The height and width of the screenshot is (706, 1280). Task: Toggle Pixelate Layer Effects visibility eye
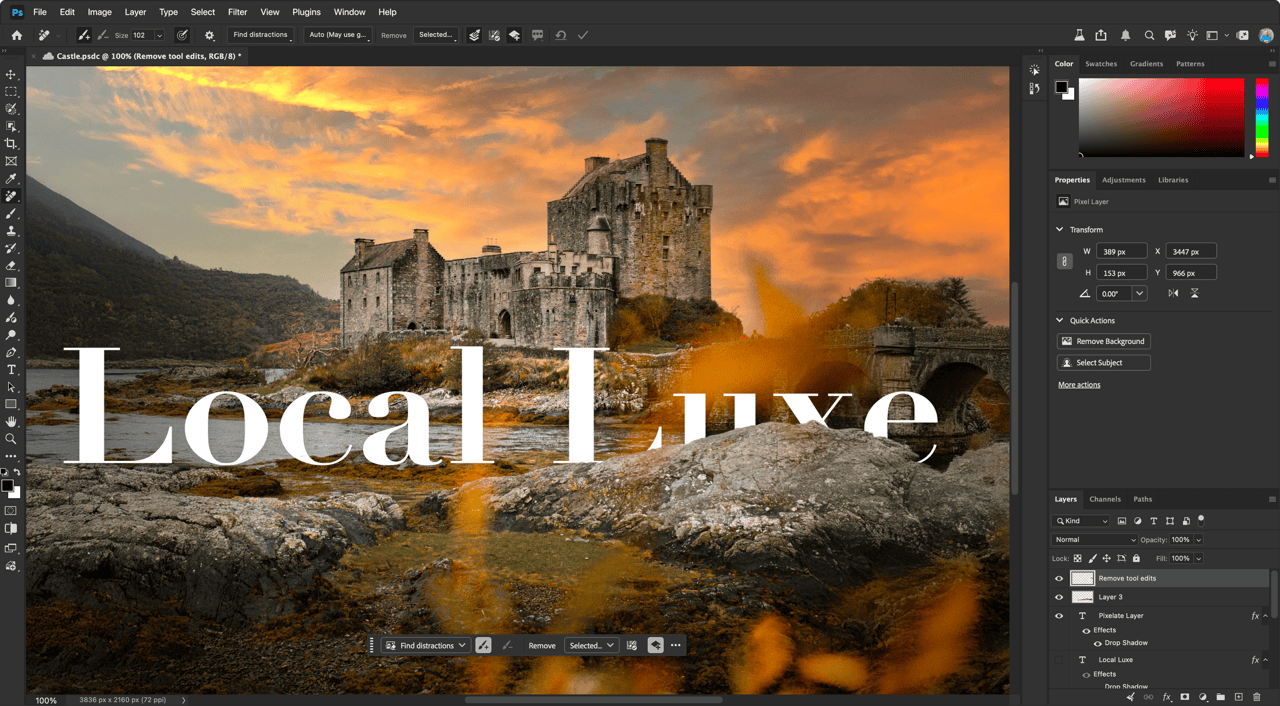(x=1086, y=630)
